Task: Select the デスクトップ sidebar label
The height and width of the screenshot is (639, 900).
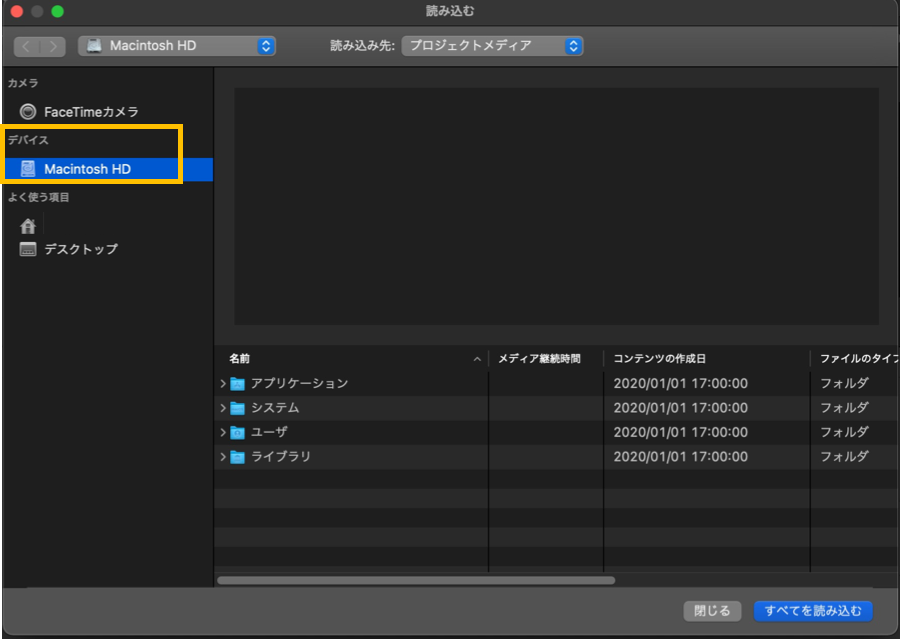Action: tap(81, 249)
